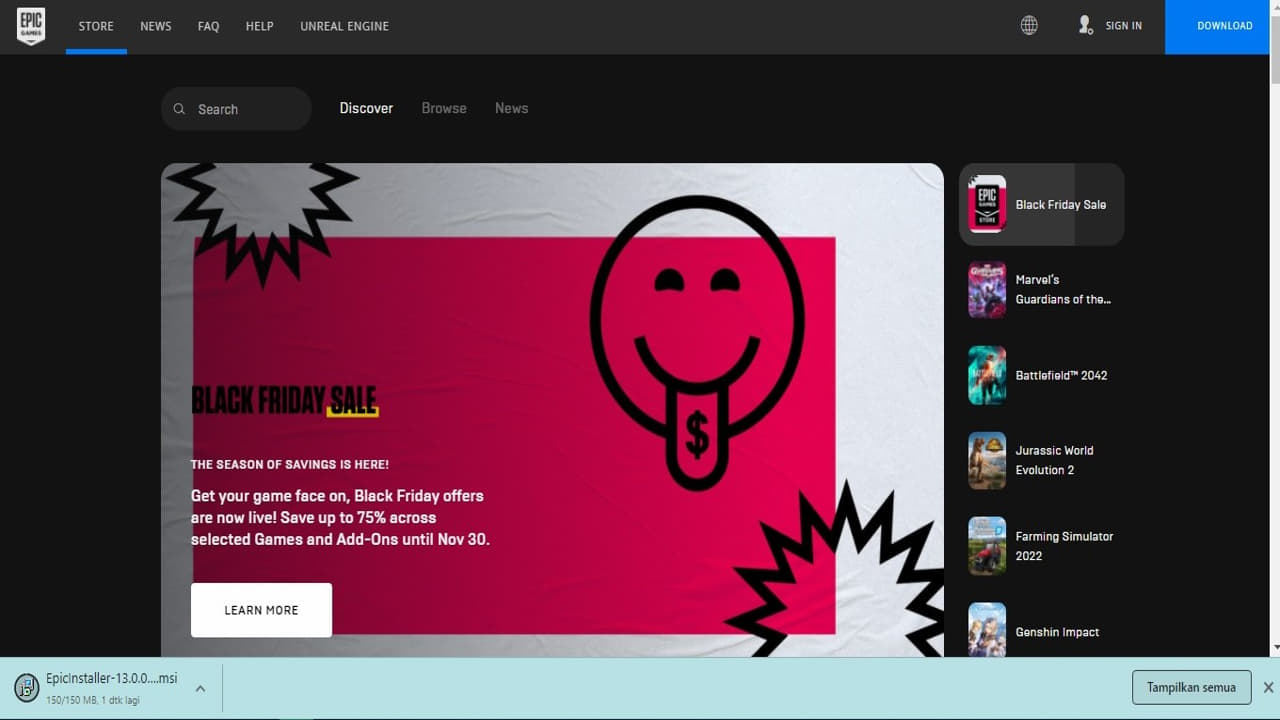Click the "Battlefield™ 2042" title text

point(1061,375)
